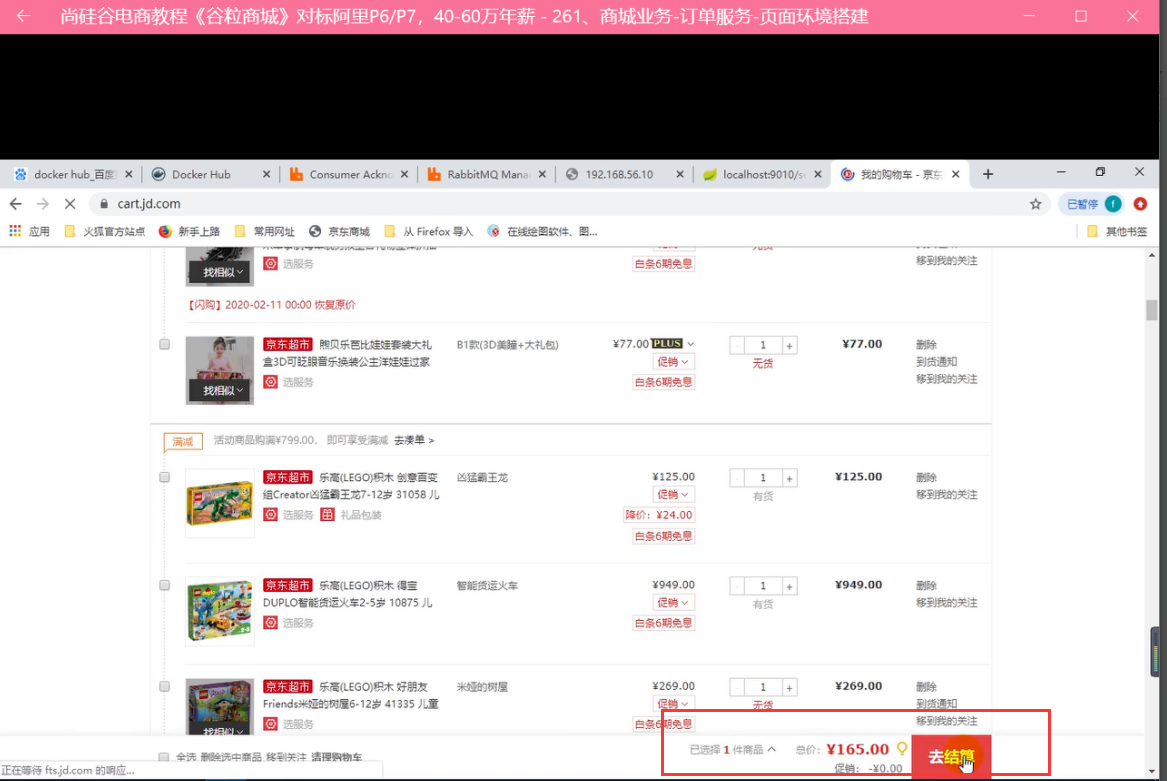Click the lightbulb tip icon beside total price

tap(902, 748)
